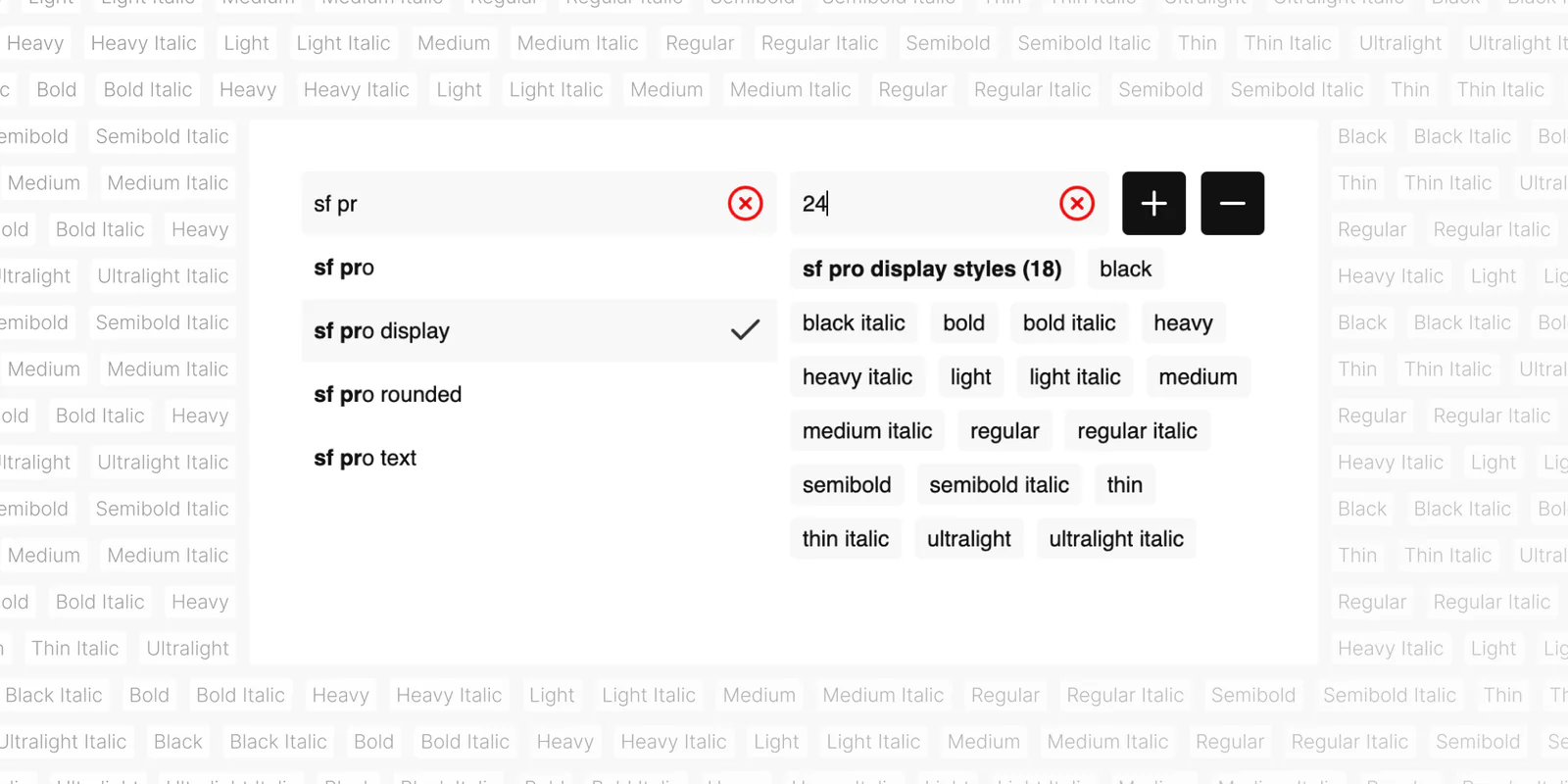Choose the black italic style chip
This screenshot has height=784, width=1568.
854,322
